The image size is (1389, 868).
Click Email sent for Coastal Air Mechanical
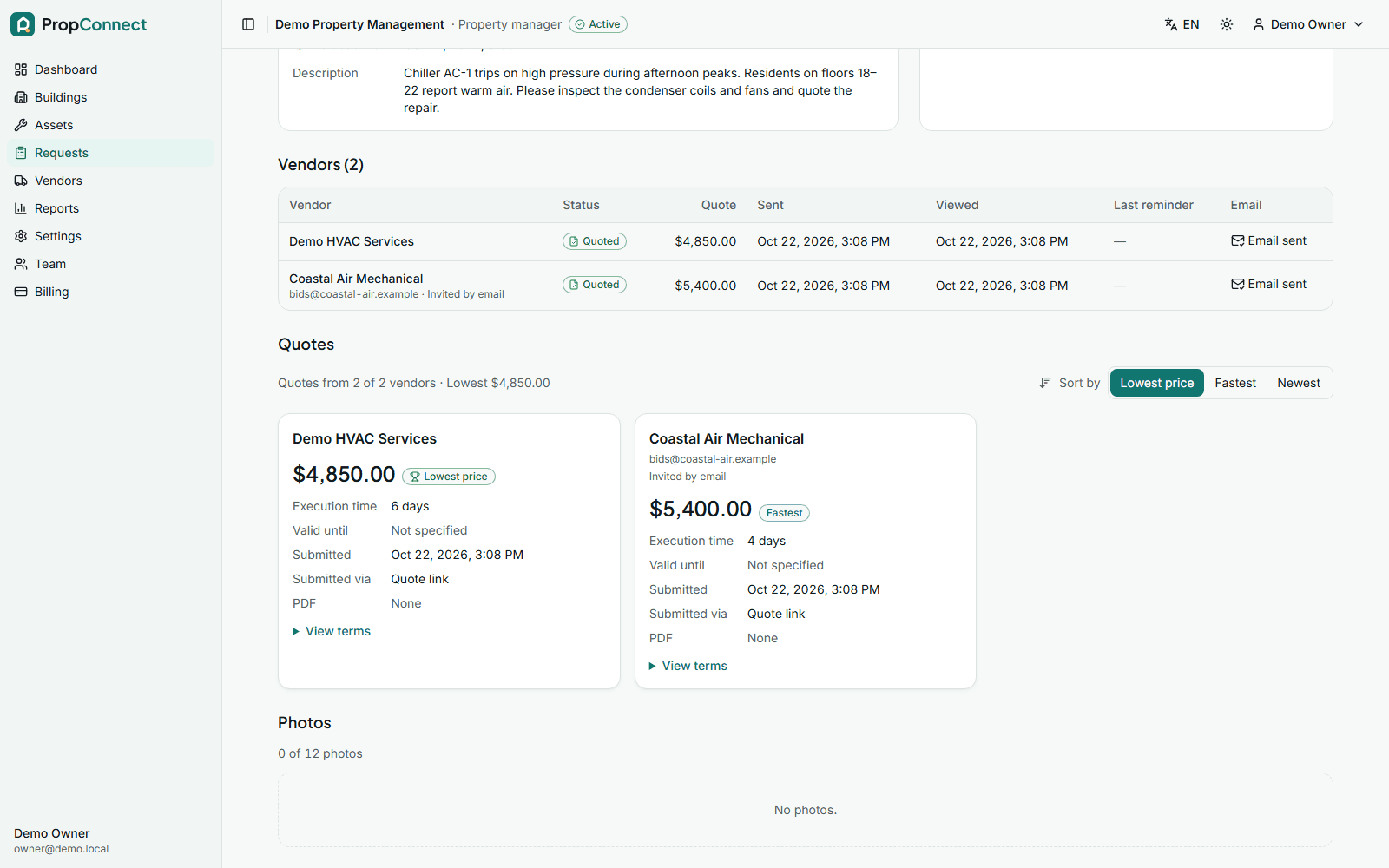click(1268, 284)
